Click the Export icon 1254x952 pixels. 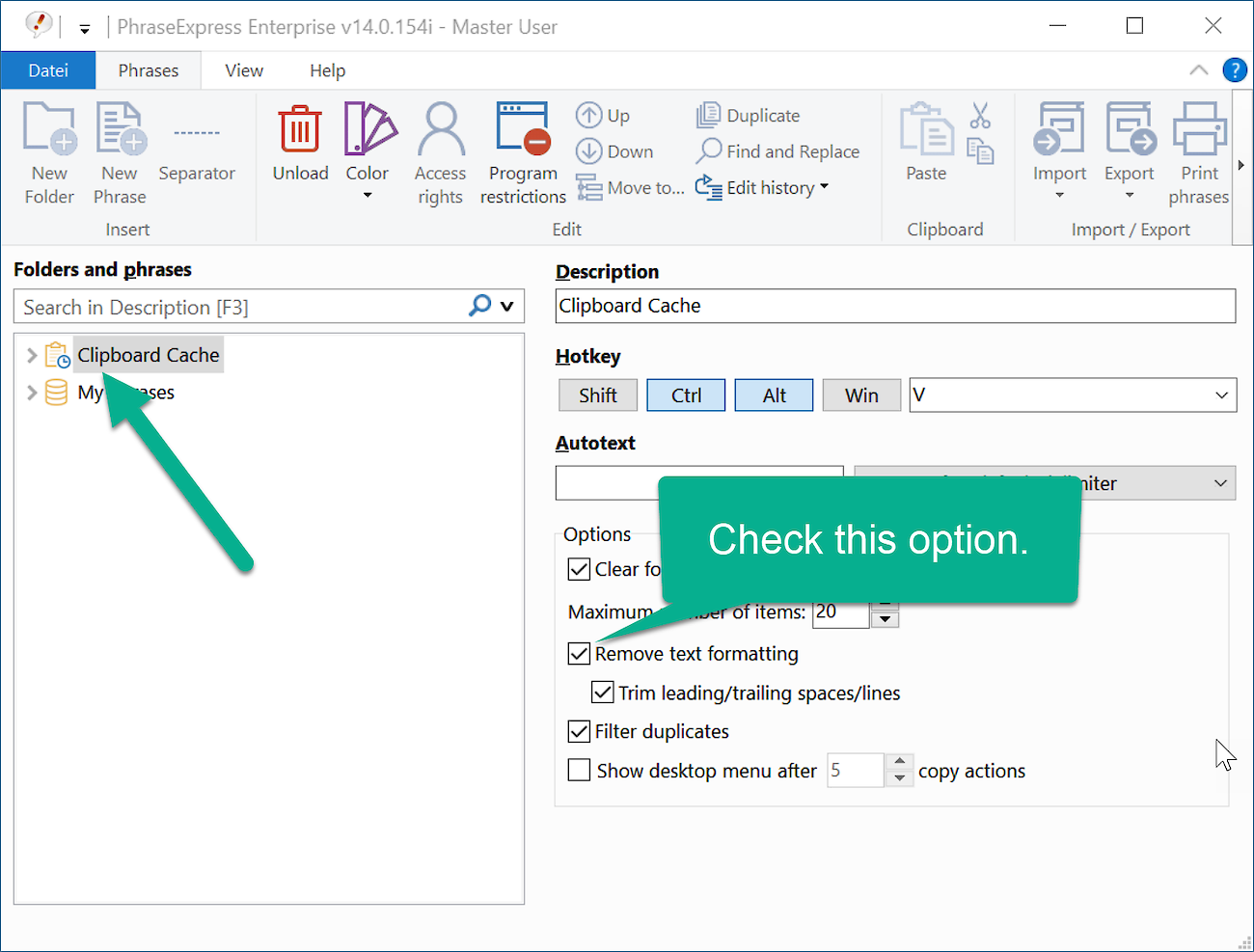click(1131, 128)
